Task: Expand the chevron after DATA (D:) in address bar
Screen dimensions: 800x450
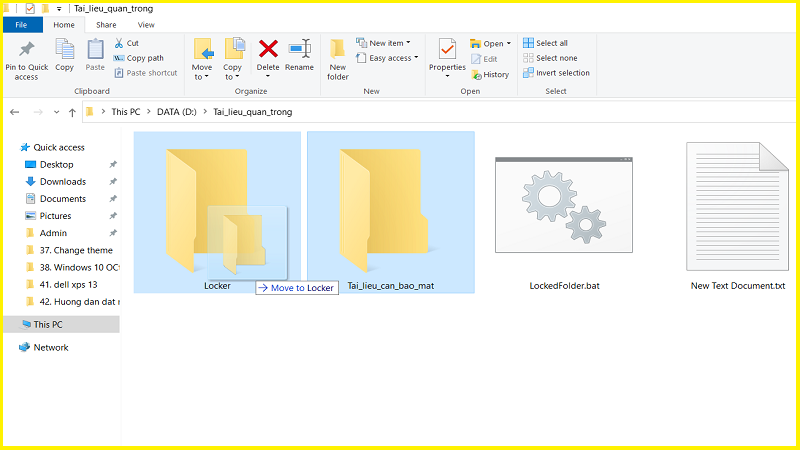Action: pyautogui.click(x=205, y=112)
